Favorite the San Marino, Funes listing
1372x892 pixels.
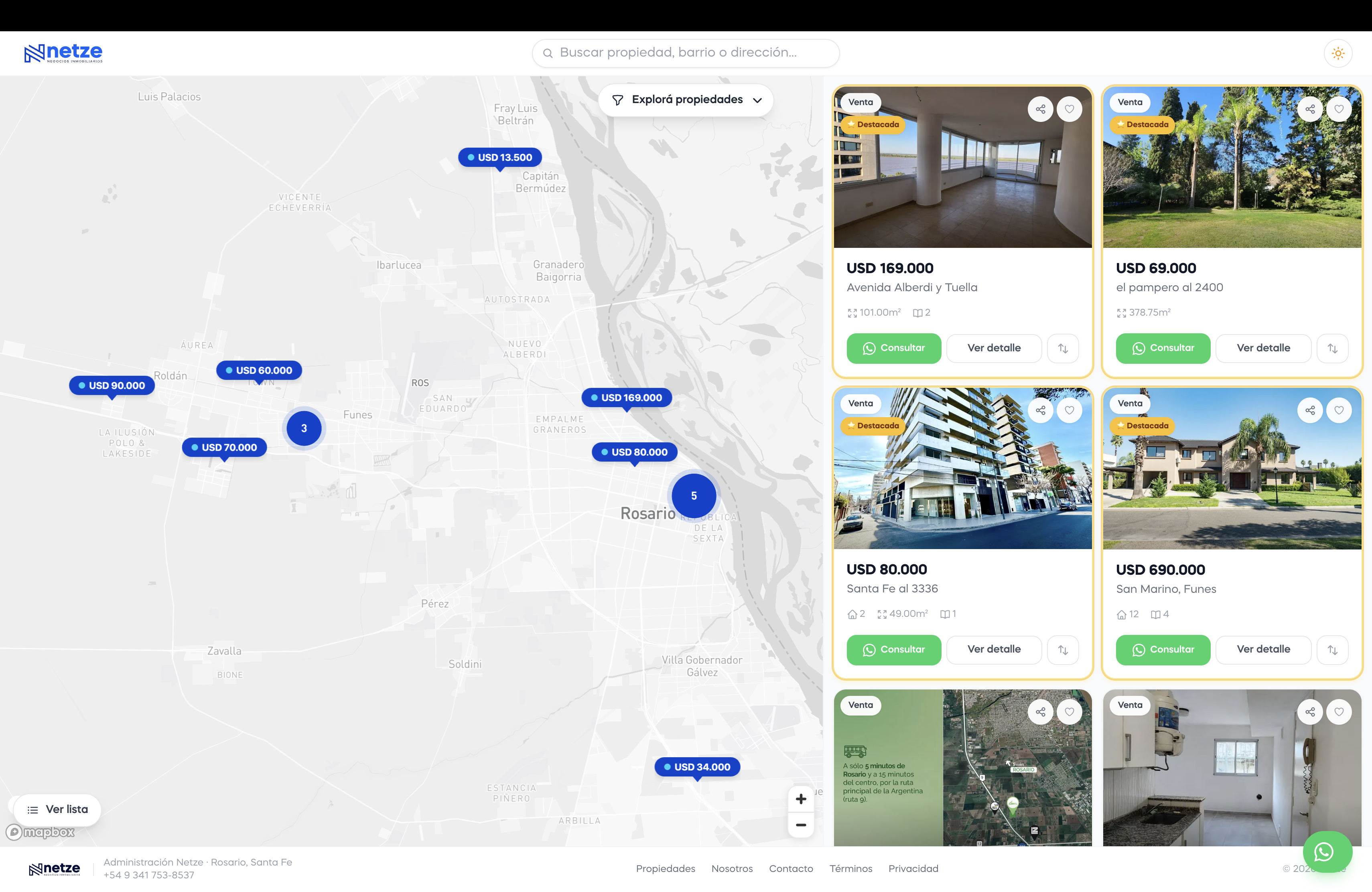[1339, 410]
